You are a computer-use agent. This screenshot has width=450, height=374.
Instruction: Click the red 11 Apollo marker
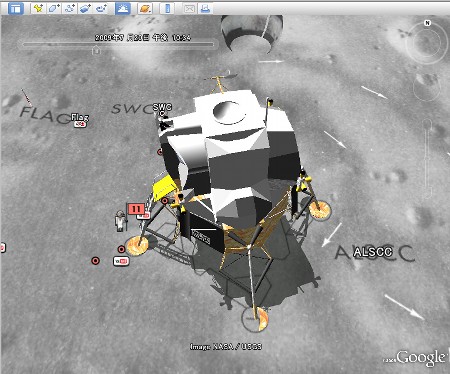pos(136,209)
